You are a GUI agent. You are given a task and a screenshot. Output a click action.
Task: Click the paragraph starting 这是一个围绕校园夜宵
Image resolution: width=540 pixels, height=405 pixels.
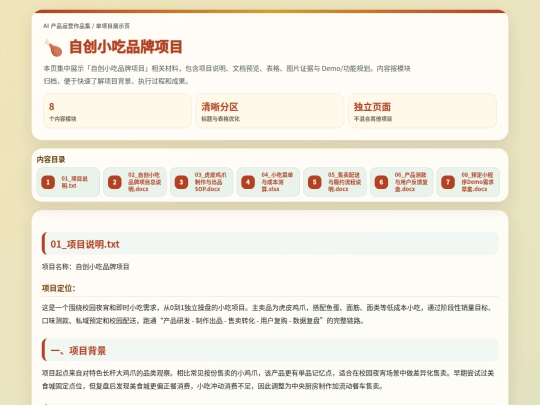(268, 314)
